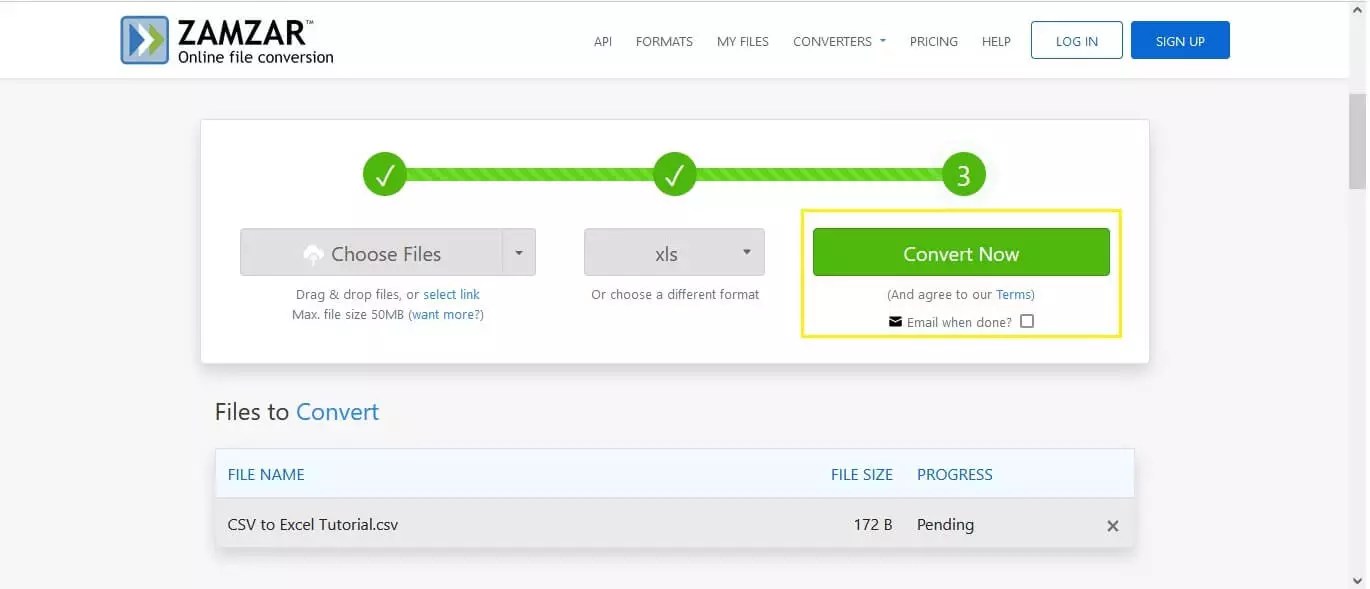
Task: Go to MY FILES
Action: click(742, 41)
